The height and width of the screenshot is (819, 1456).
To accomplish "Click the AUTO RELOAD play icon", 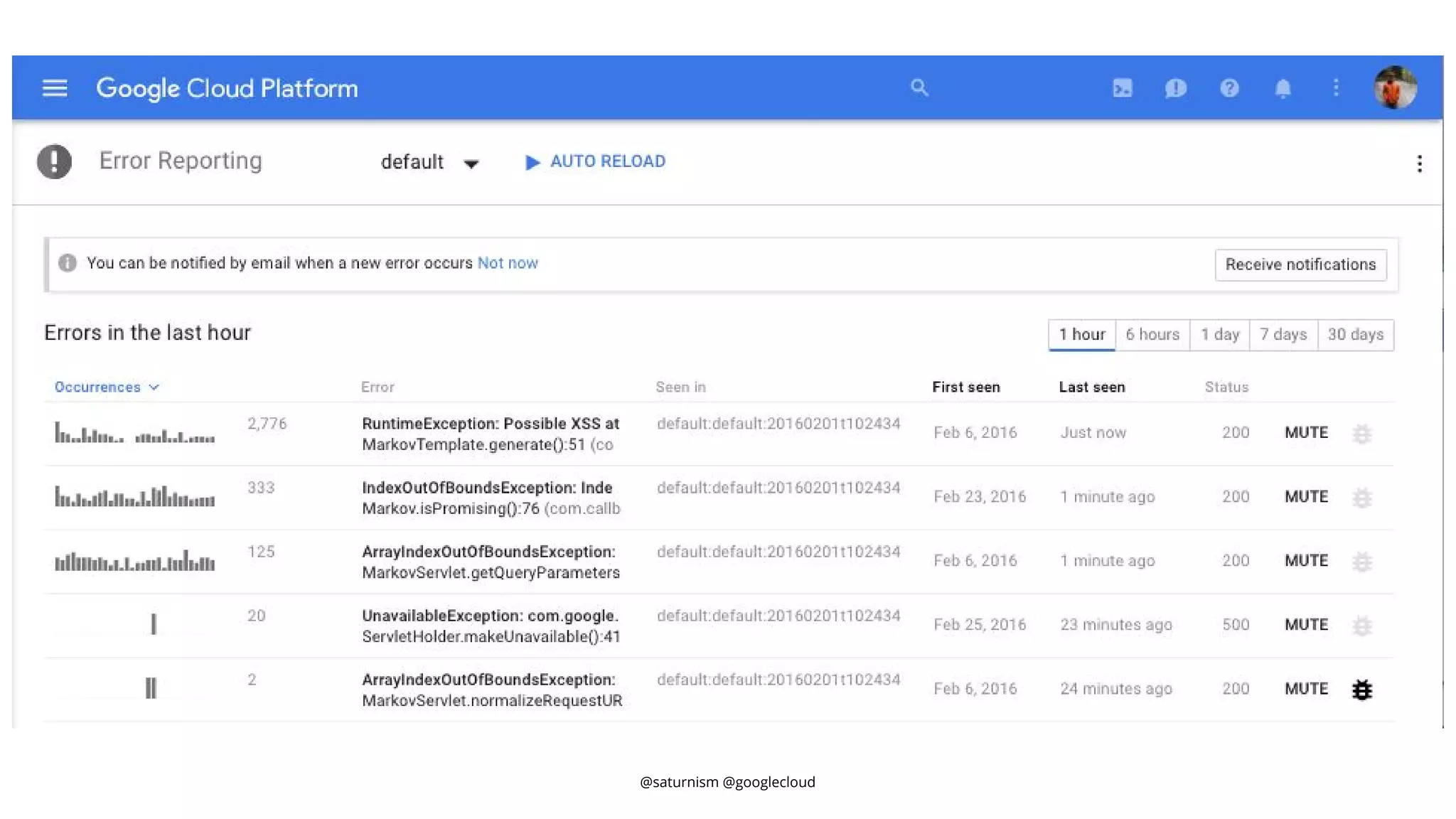I will (x=532, y=162).
